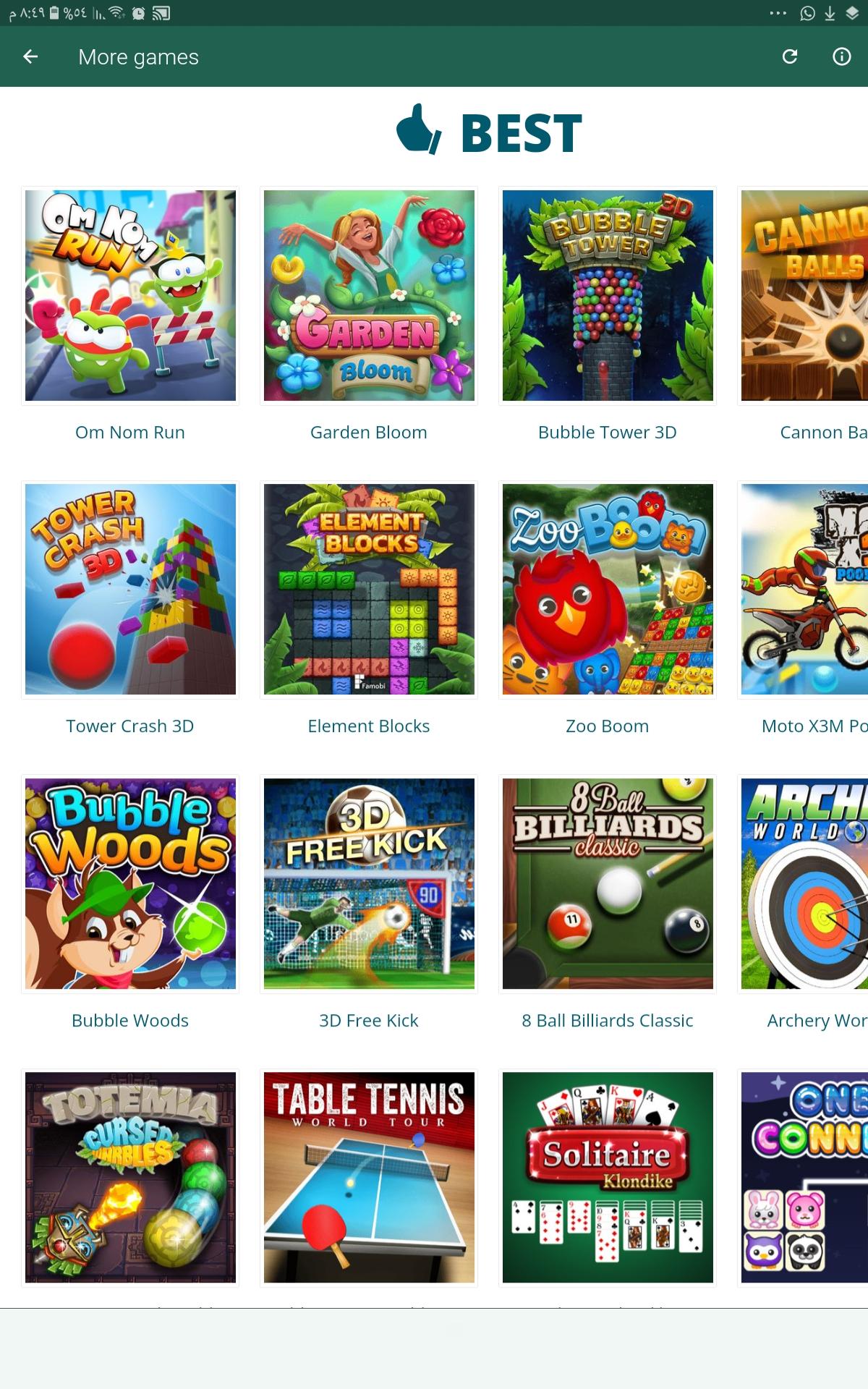Click the Bubble Woods title link
Viewport: 868px width, 1389px height.
130,1020
